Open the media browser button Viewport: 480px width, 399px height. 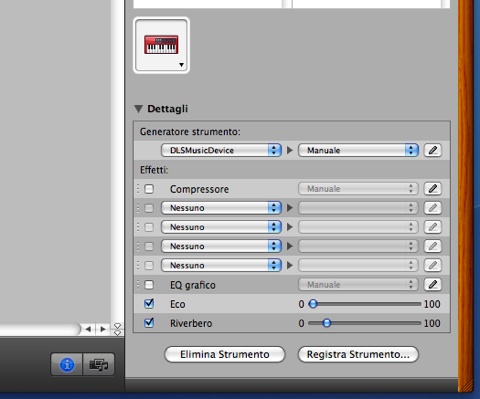click(x=98, y=364)
